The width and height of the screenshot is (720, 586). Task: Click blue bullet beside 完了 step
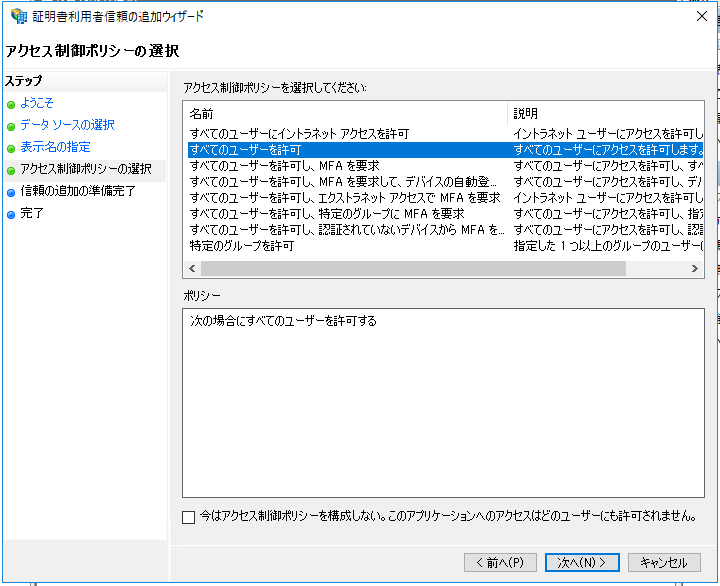click(11, 214)
